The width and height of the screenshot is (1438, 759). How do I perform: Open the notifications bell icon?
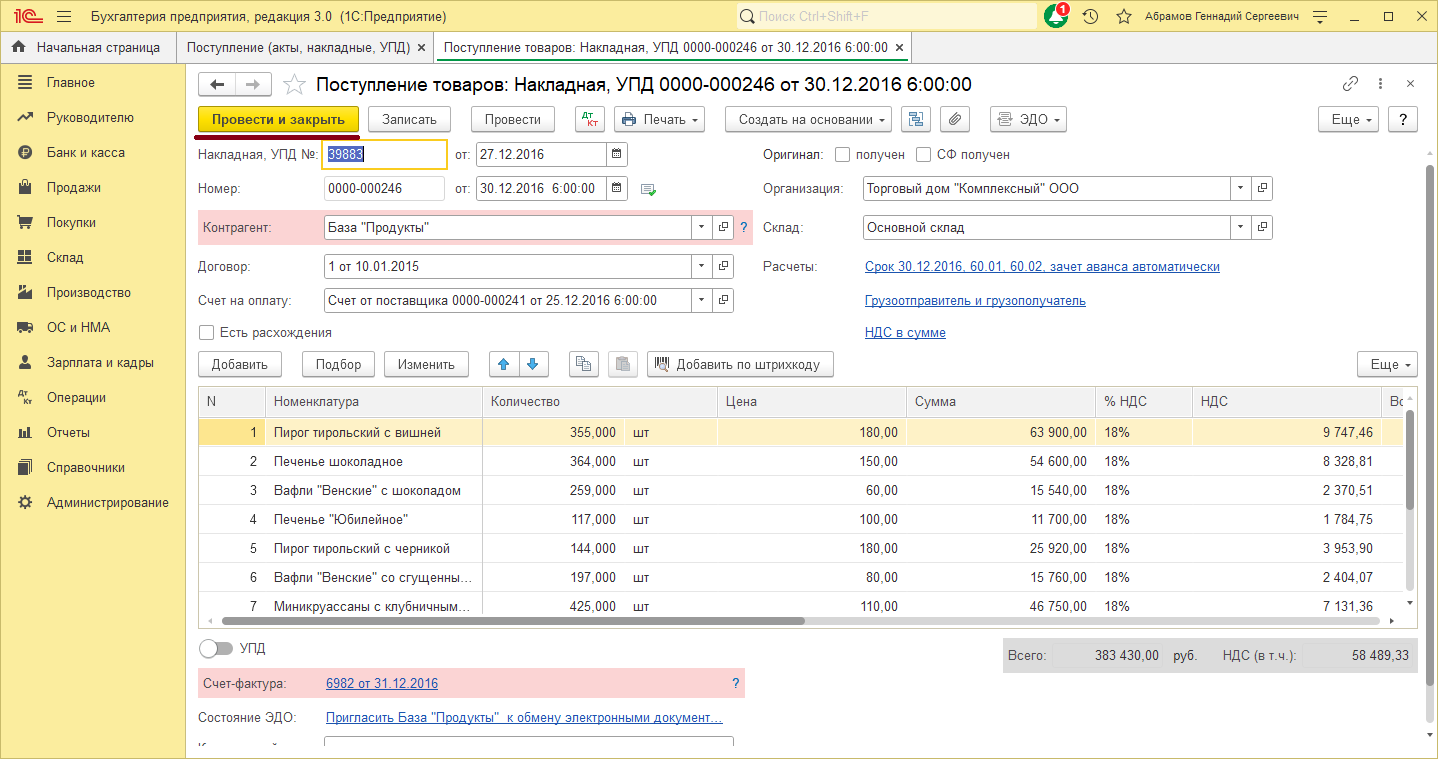coord(1055,17)
